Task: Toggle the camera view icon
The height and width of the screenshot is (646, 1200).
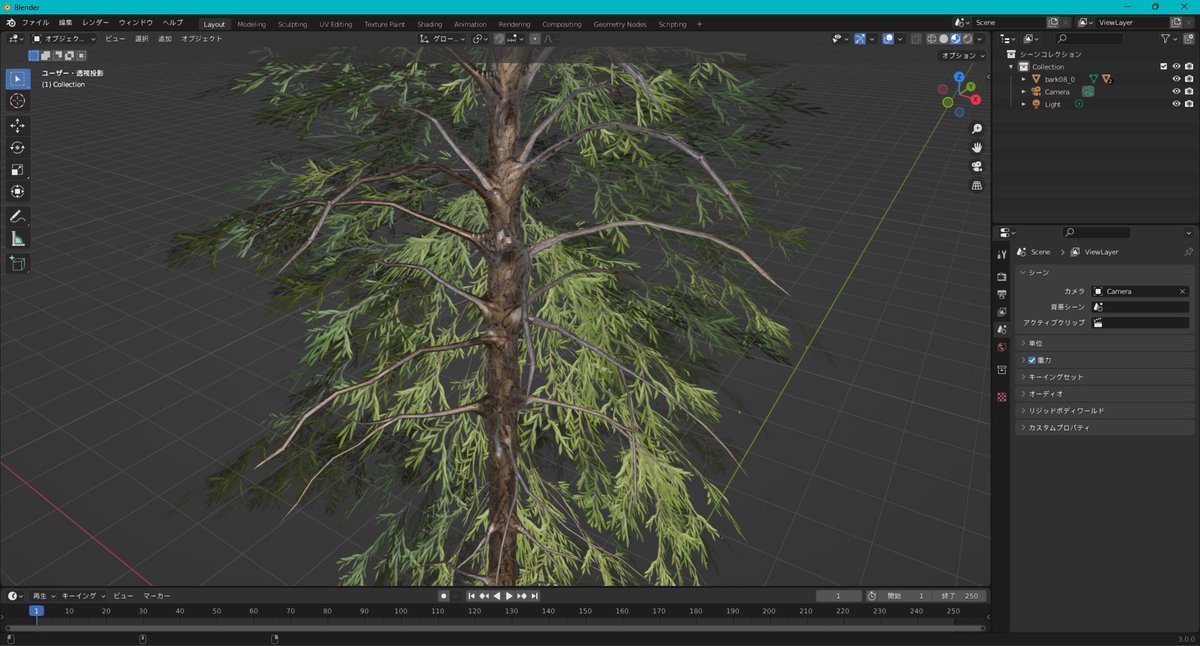Action: tap(977, 166)
